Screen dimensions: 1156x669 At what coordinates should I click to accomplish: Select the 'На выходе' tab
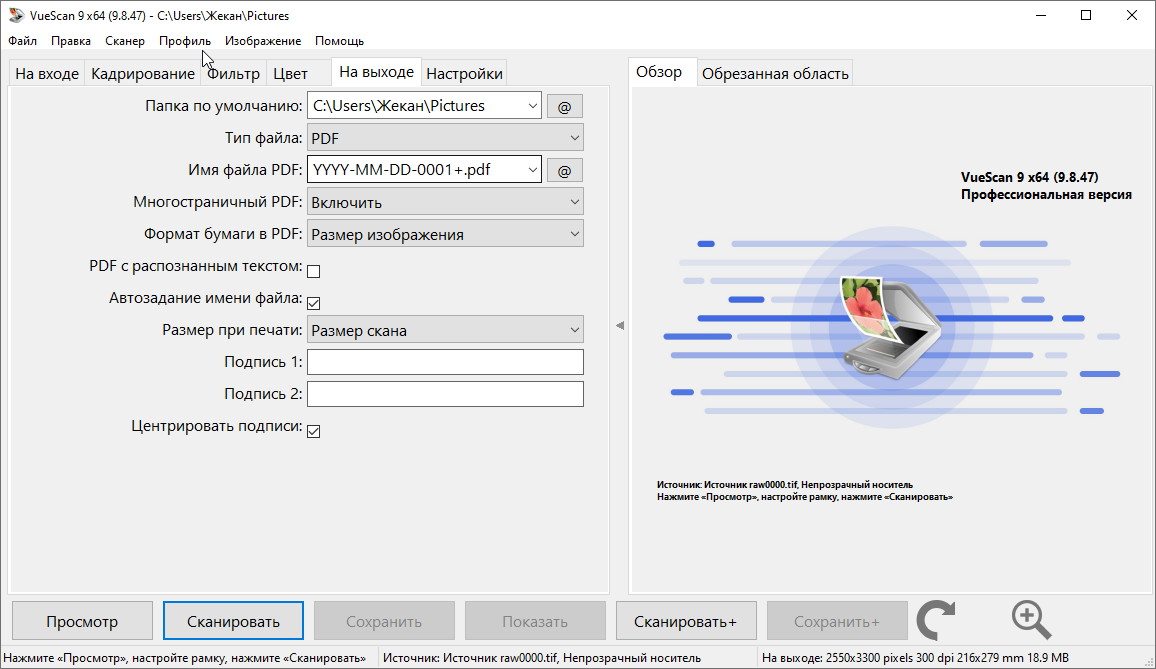click(x=376, y=72)
